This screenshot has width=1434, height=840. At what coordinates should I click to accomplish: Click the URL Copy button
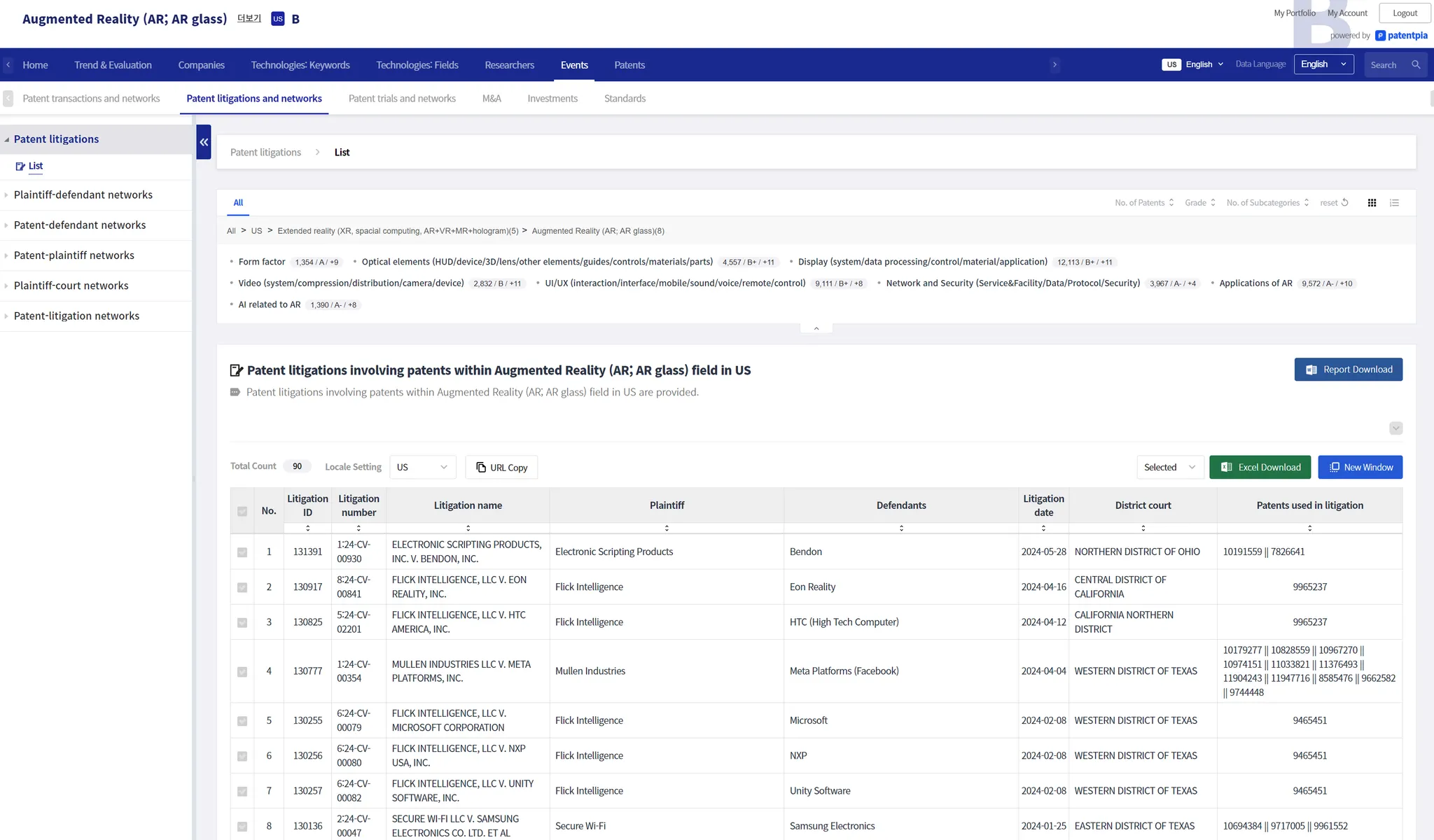[501, 468]
